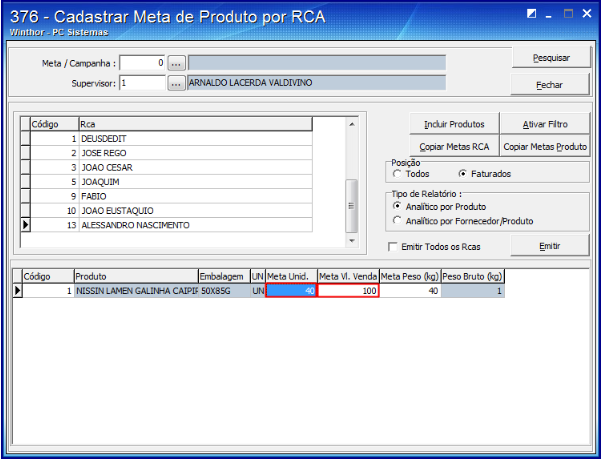Click Meta Vl. Venda cell with 100

tap(348, 291)
